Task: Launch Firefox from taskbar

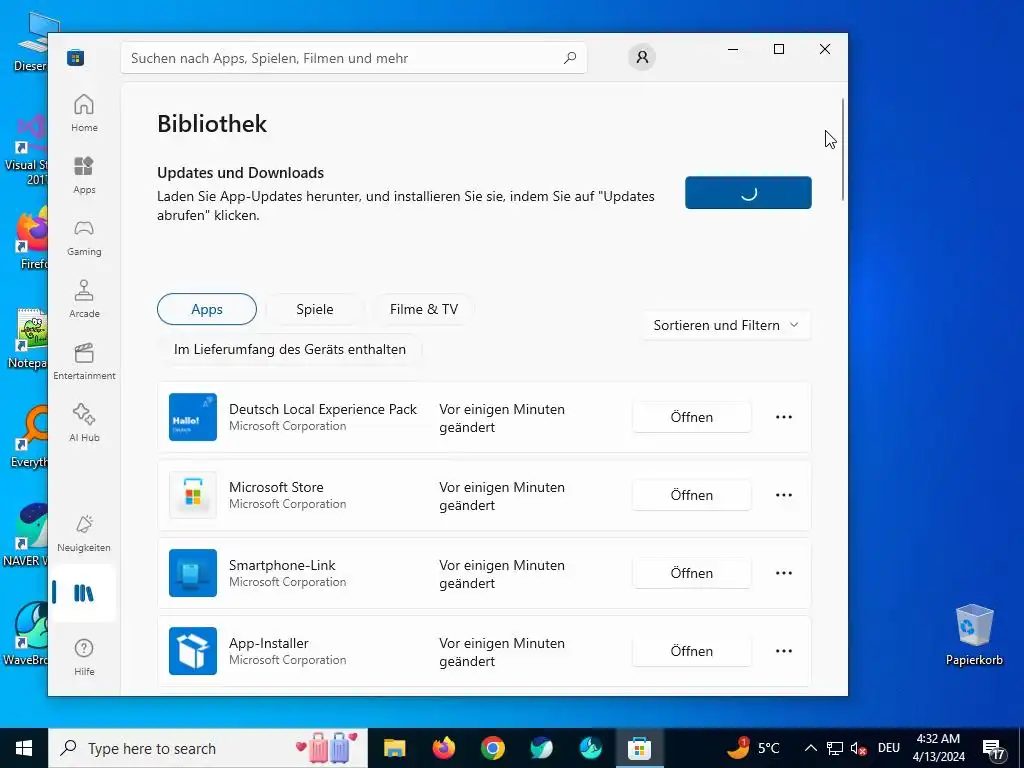Action: coord(443,748)
